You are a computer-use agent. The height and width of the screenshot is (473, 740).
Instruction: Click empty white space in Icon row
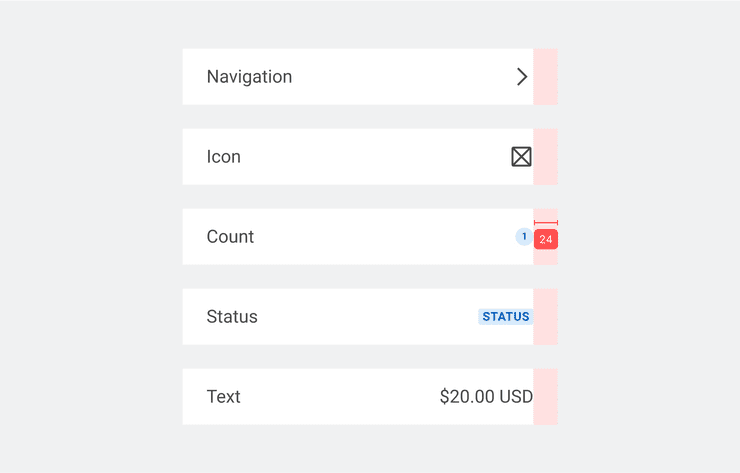click(x=380, y=157)
